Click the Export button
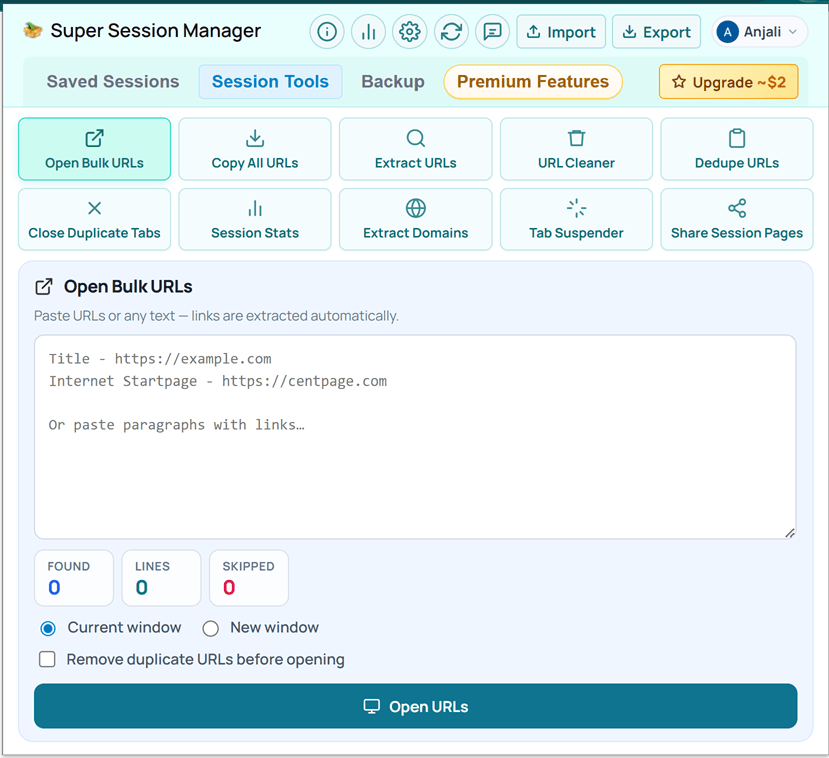 (x=656, y=32)
